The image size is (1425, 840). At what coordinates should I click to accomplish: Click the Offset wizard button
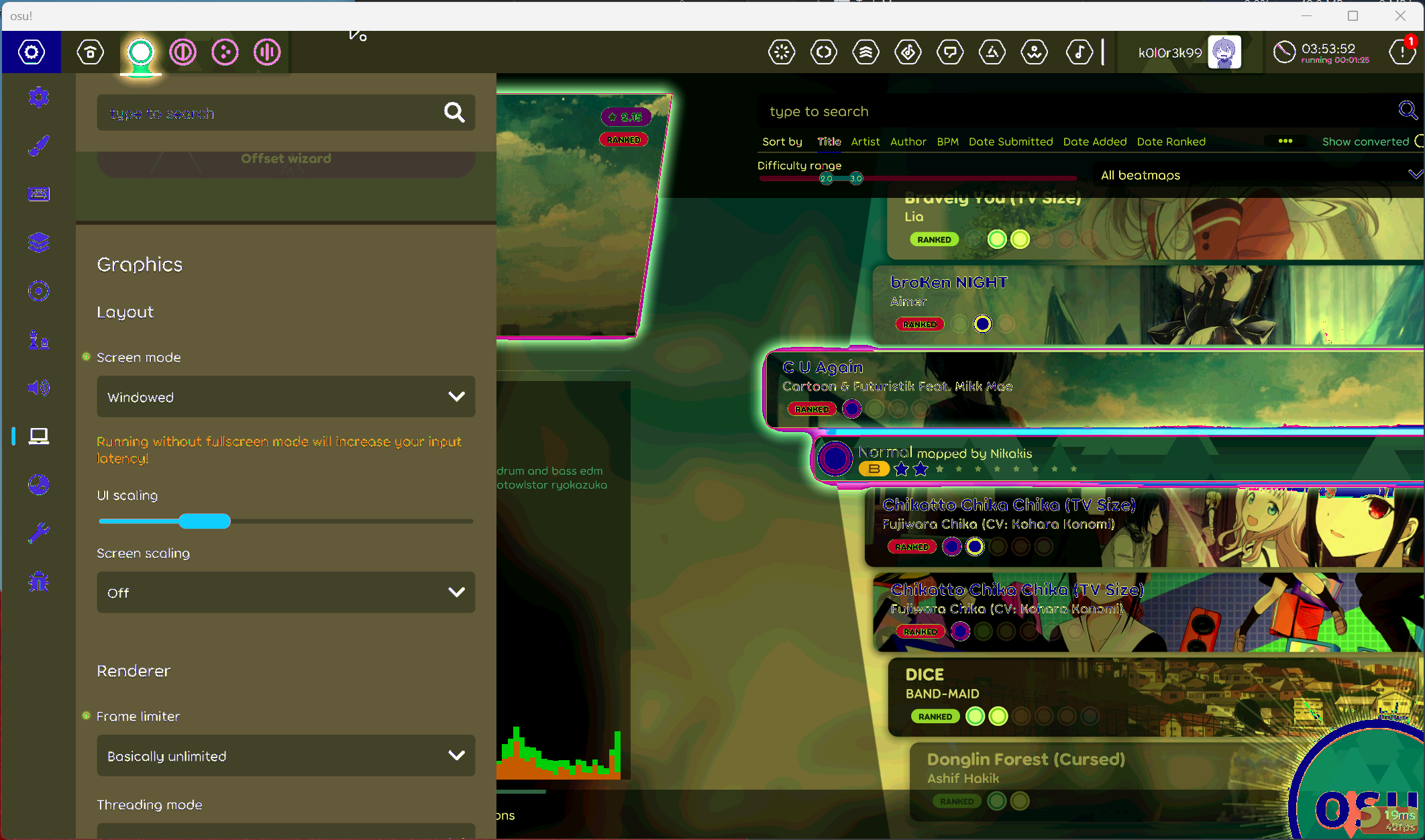[x=285, y=158]
